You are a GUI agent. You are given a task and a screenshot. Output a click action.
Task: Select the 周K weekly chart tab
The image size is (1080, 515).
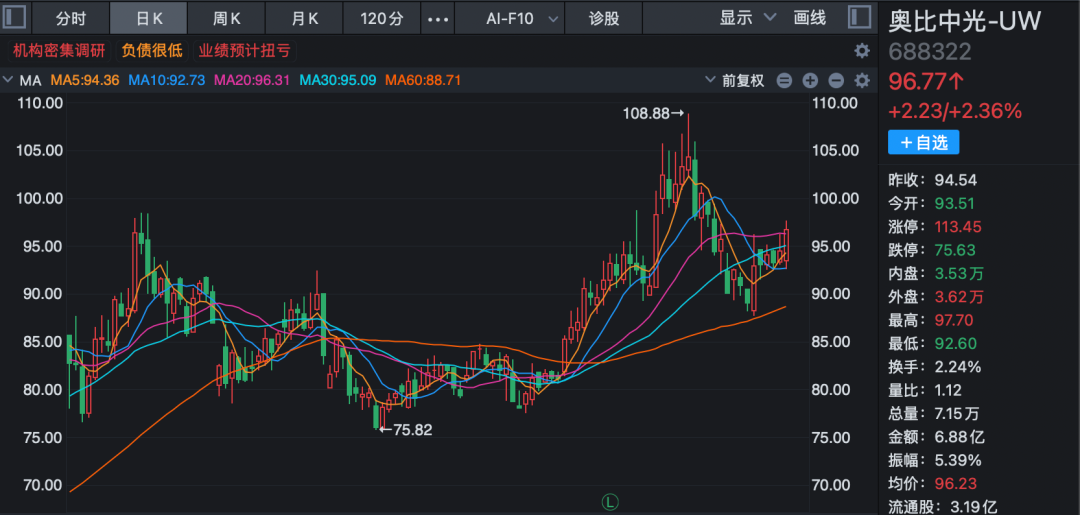click(227, 18)
